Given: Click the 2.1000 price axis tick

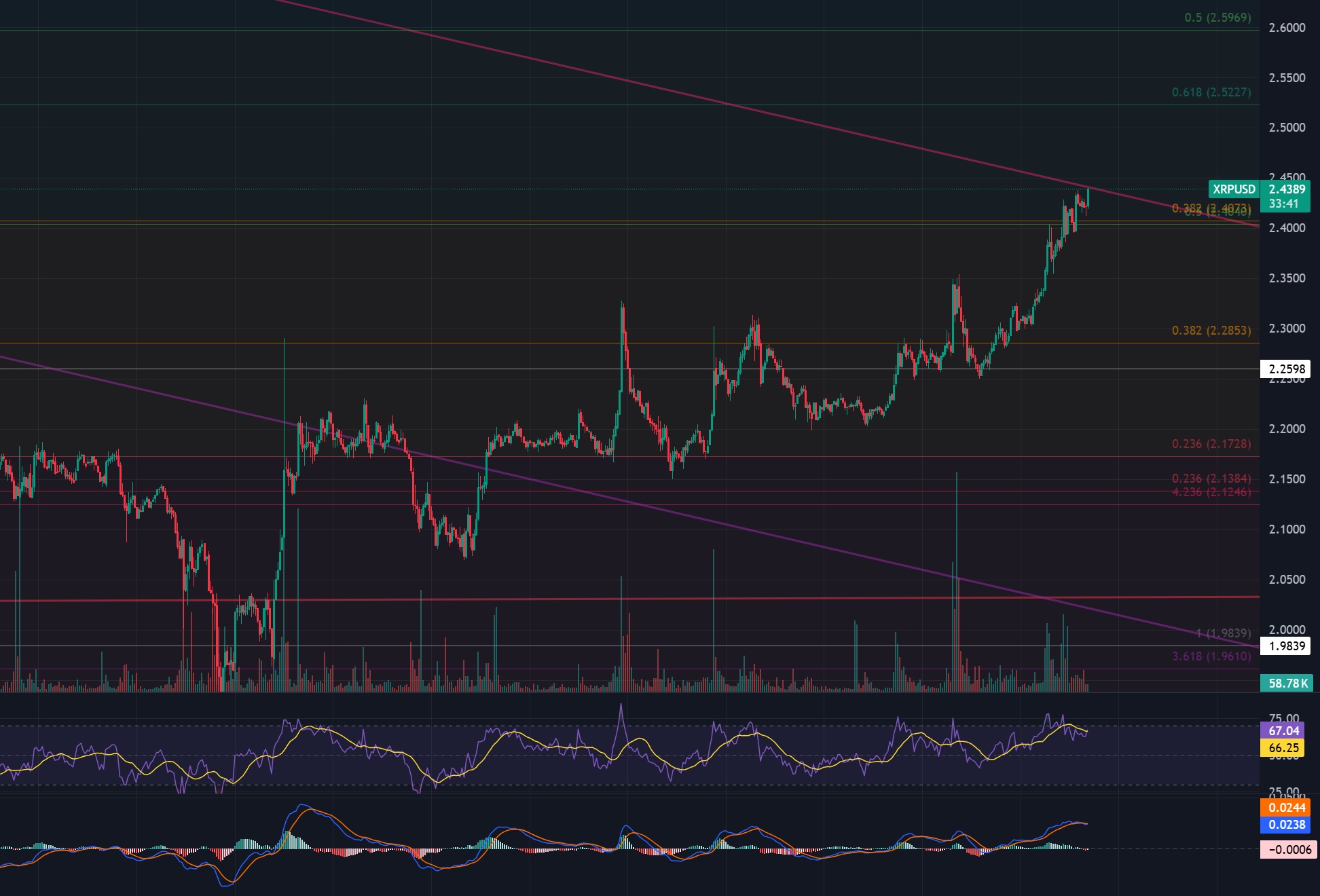Looking at the screenshot, I should (x=1287, y=529).
